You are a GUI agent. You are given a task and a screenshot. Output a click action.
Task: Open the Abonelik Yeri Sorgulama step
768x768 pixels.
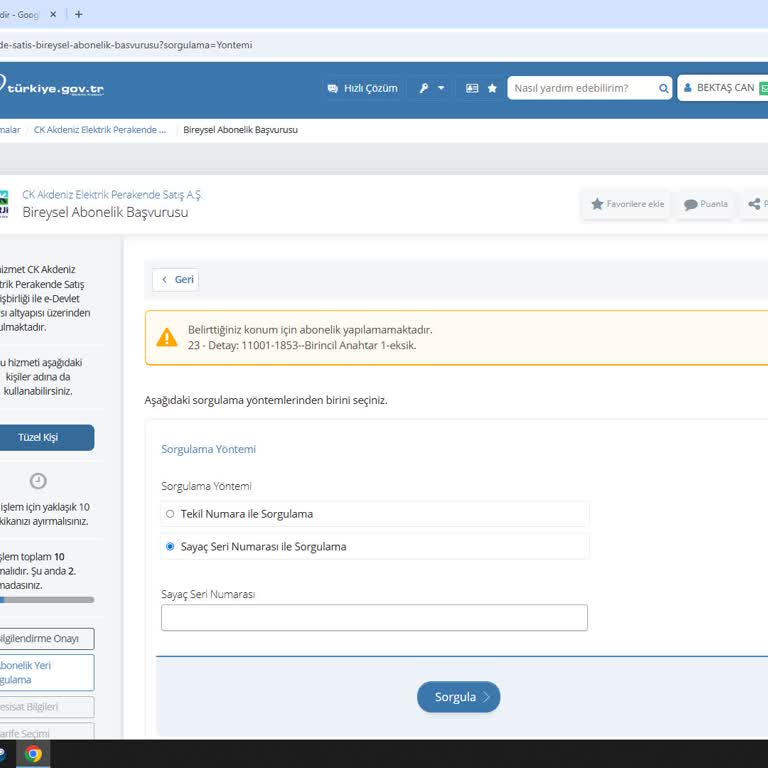[x=47, y=672]
